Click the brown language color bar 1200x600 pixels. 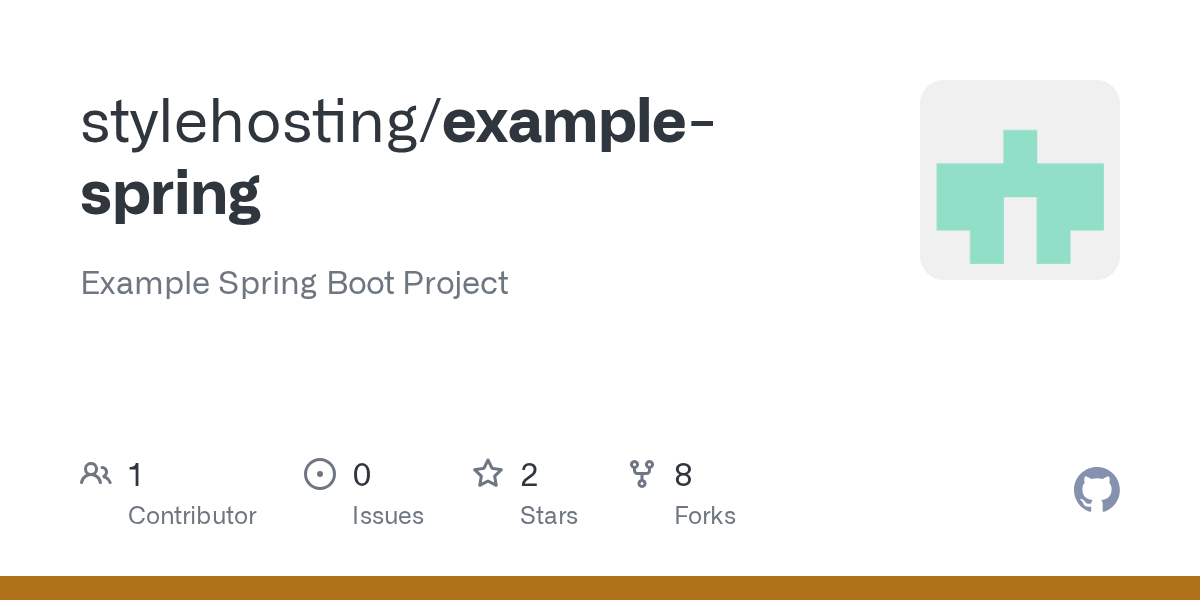pyautogui.click(x=600, y=588)
